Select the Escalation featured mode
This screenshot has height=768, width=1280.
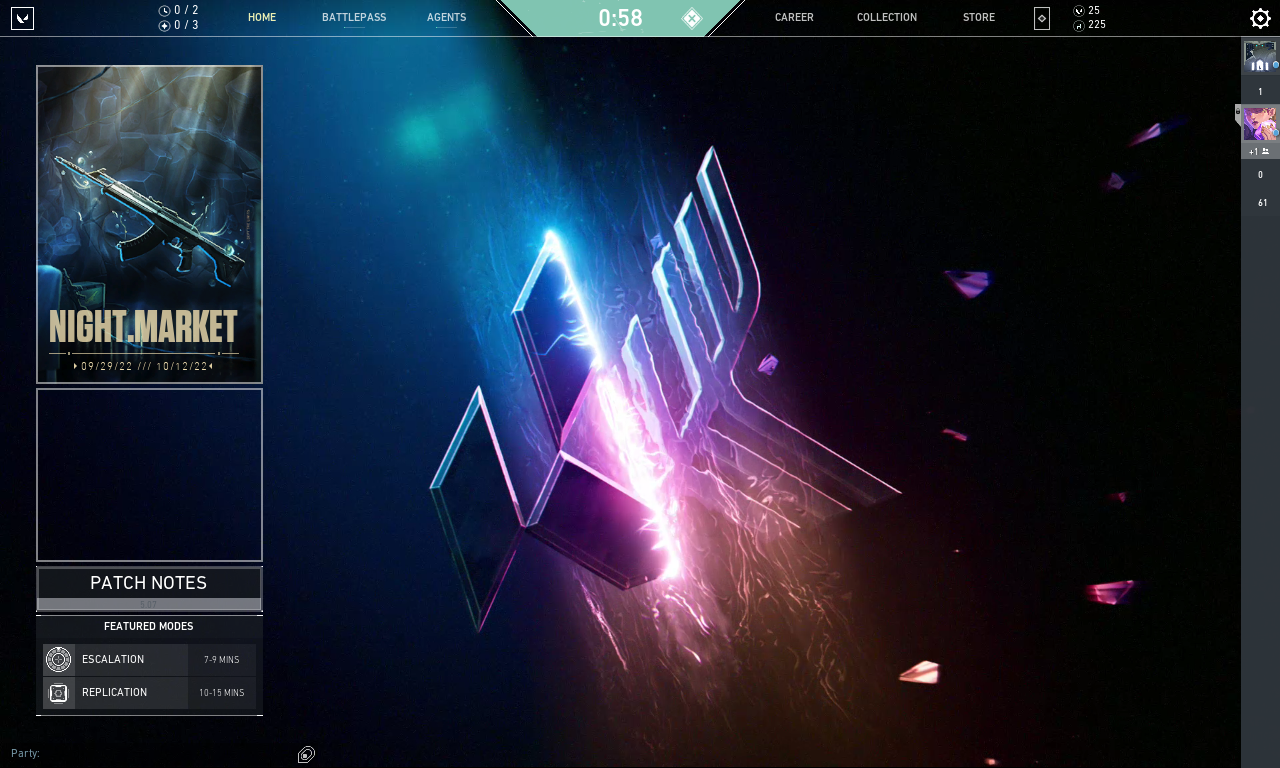coord(149,659)
